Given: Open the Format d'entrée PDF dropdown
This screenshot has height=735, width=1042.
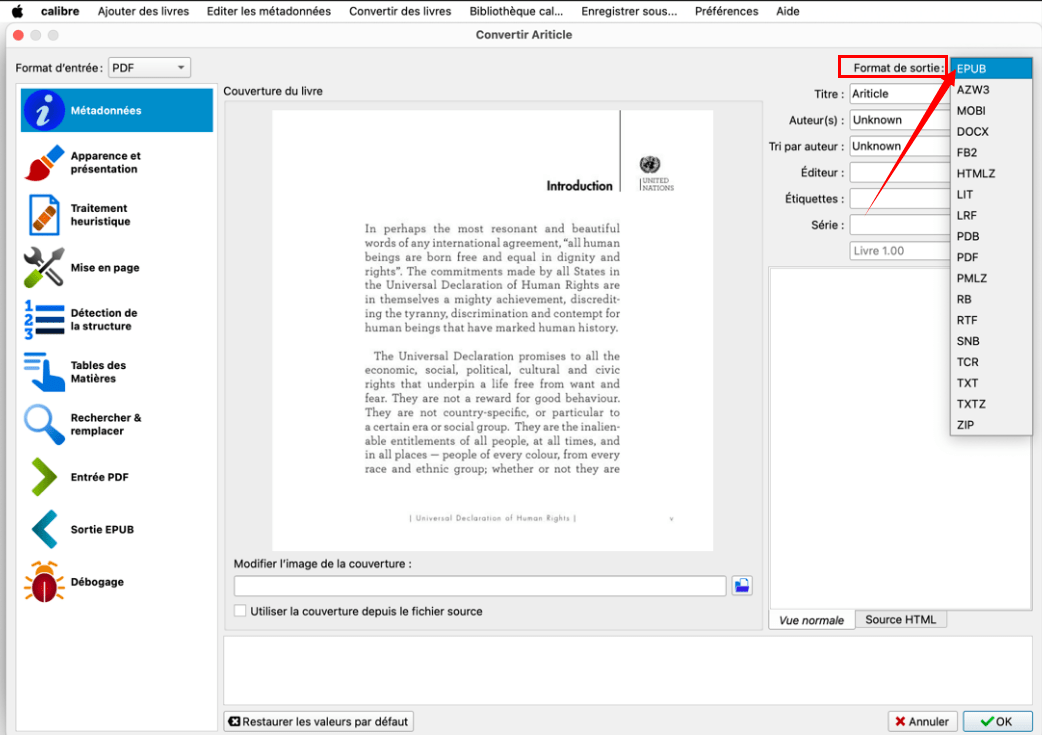Looking at the screenshot, I should point(149,68).
